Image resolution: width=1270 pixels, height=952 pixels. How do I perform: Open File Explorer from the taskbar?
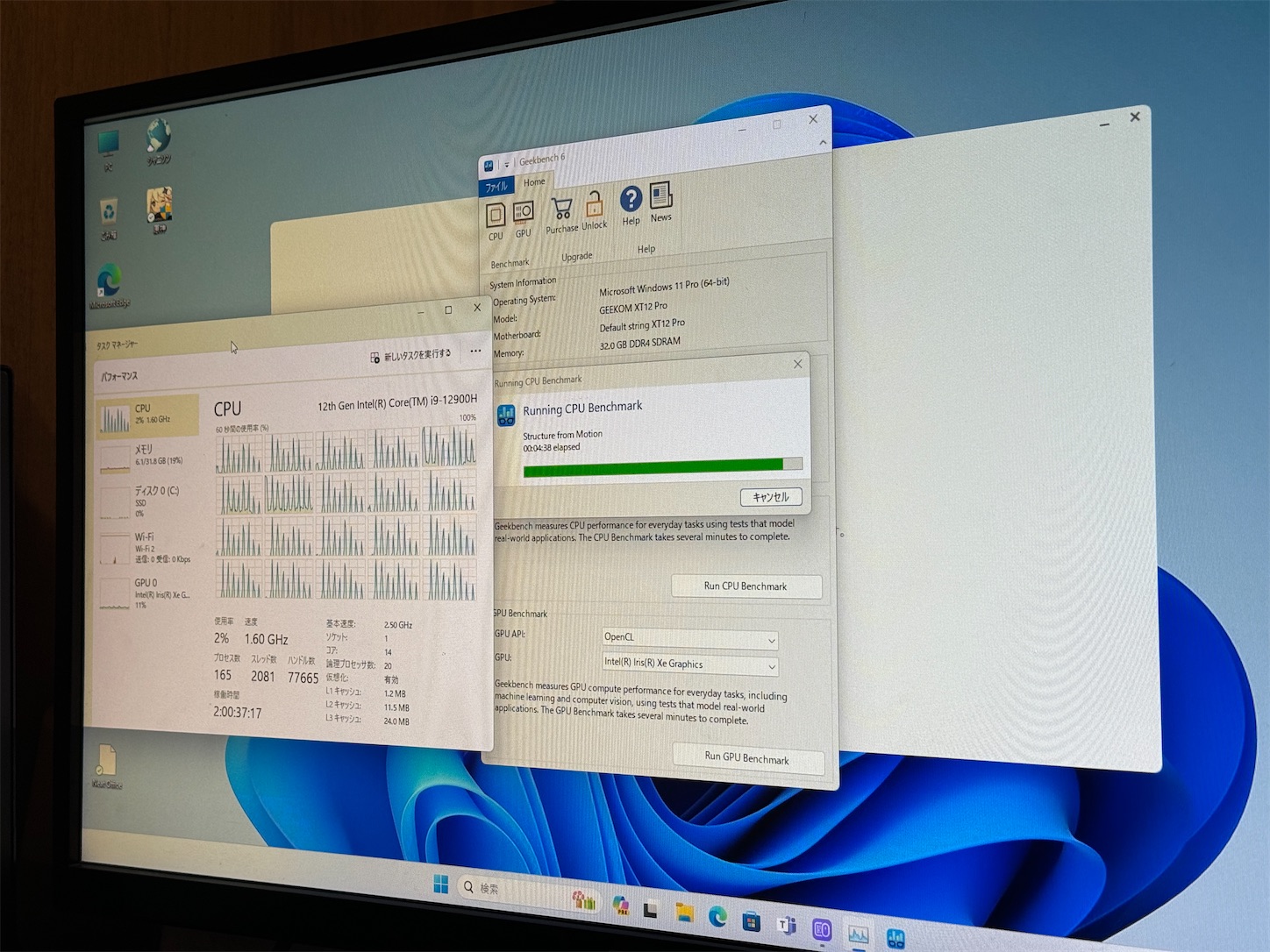(683, 914)
